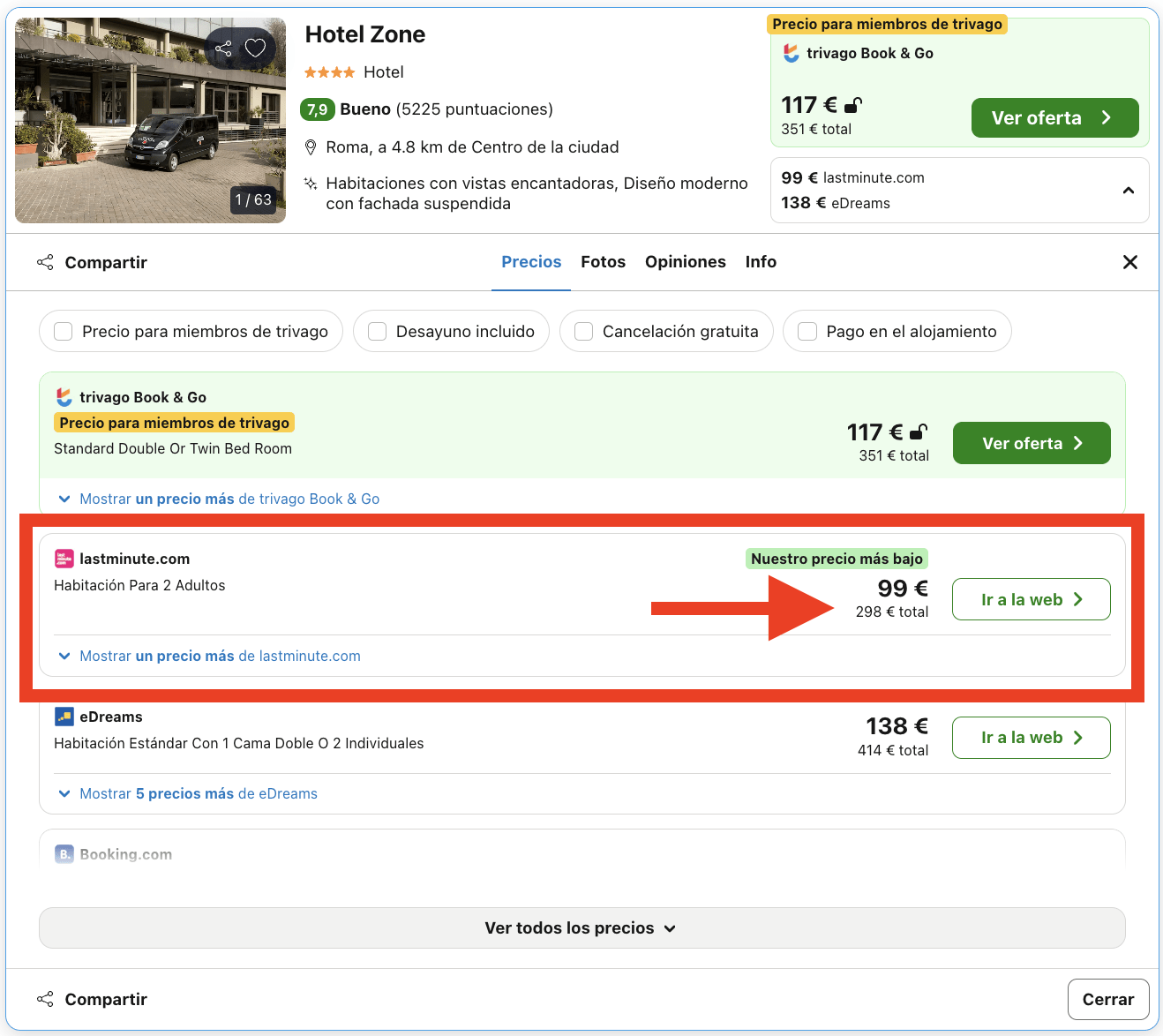Collapse the price comparison list chevron at top right
Viewport: 1163px width, 1036px height.
click(x=1129, y=191)
